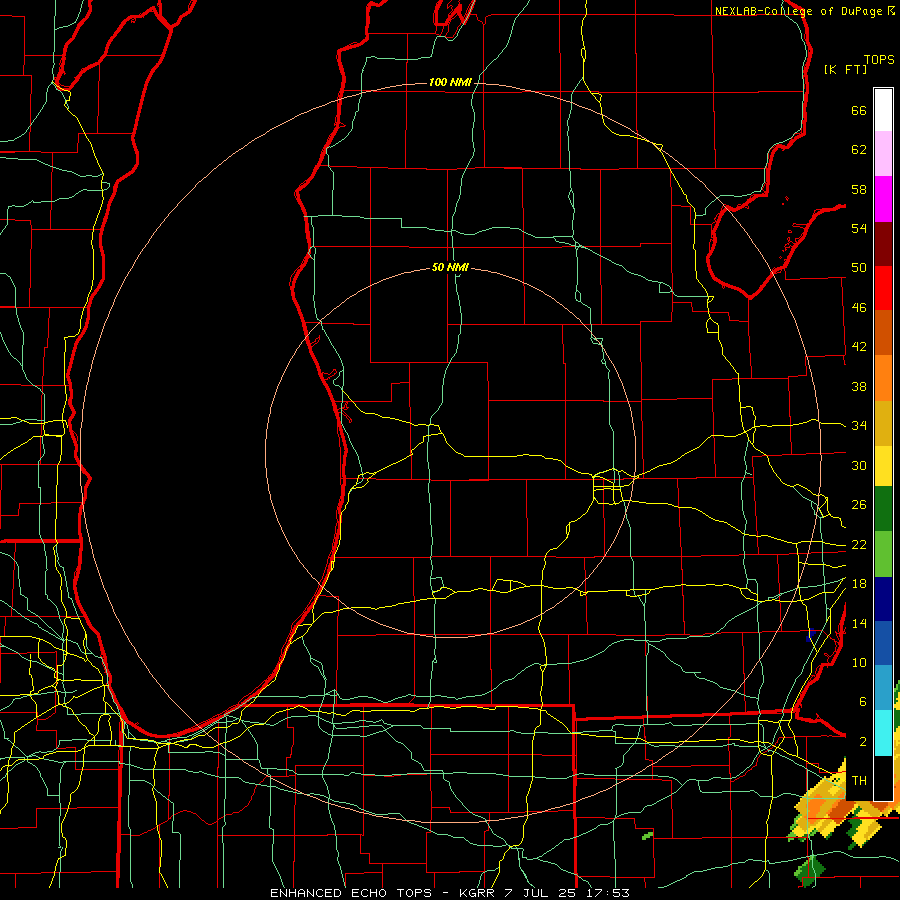Click the 'KGRR' radar site identifier

coord(478,893)
